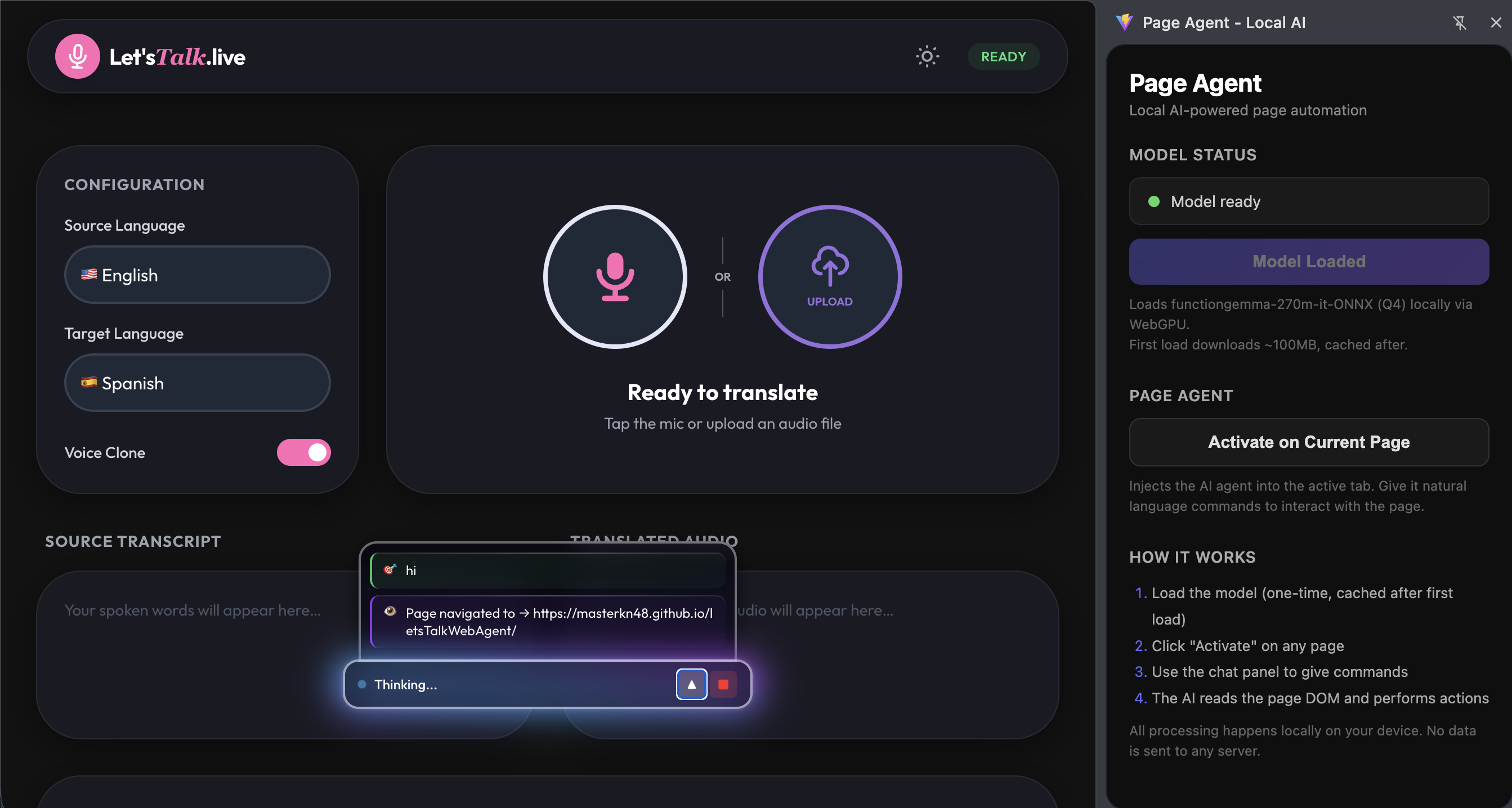The height and width of the screenshot is (808, 1512).
Task: Click the Spain flag in target language
Action: [x=88, y=382]
